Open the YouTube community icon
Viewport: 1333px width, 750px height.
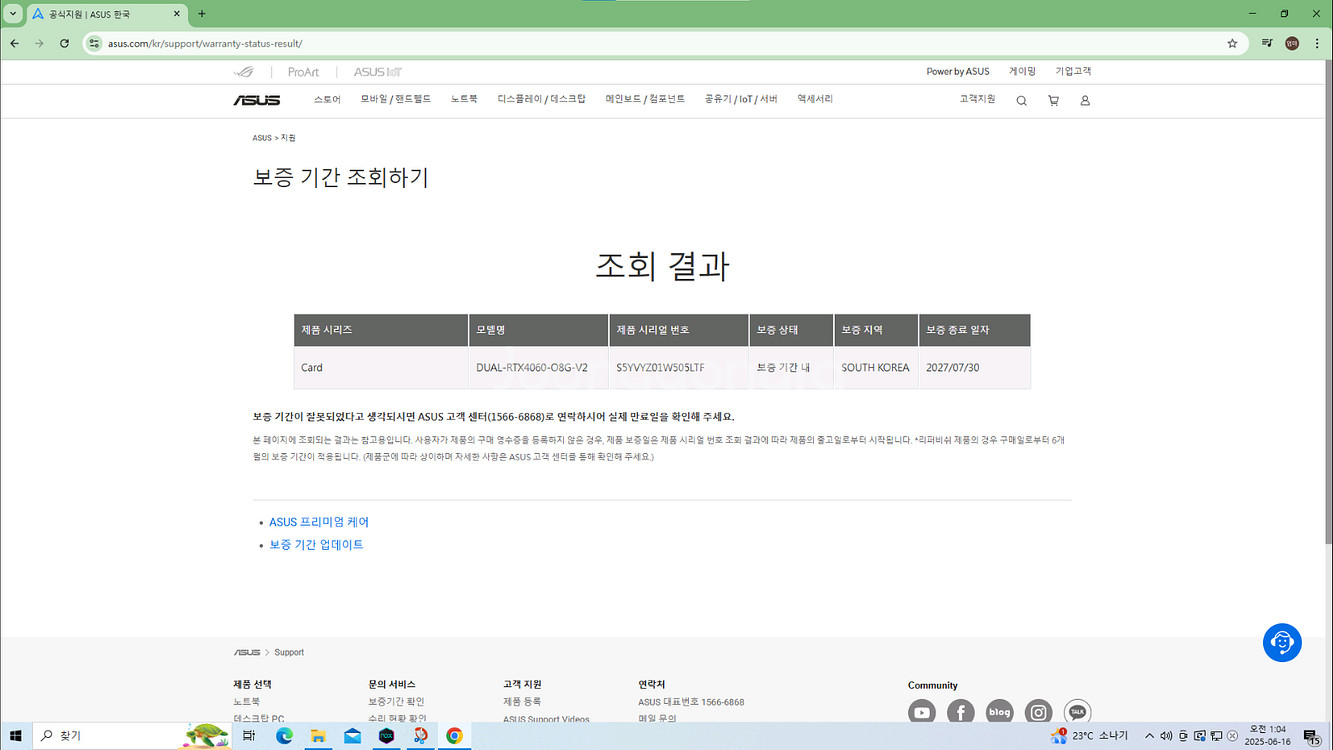(x=921, y=712)
